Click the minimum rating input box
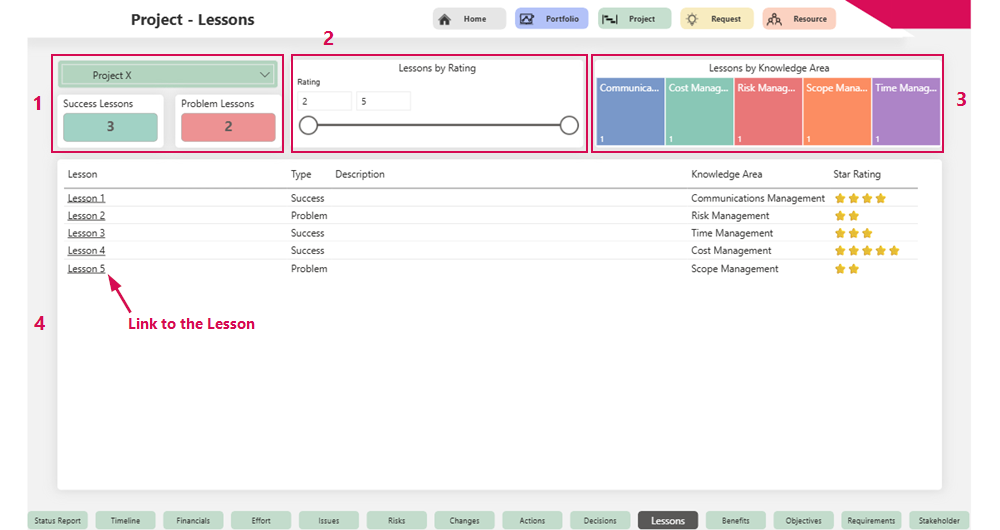Screen dimensions: 1000x530 click(324, 101)
